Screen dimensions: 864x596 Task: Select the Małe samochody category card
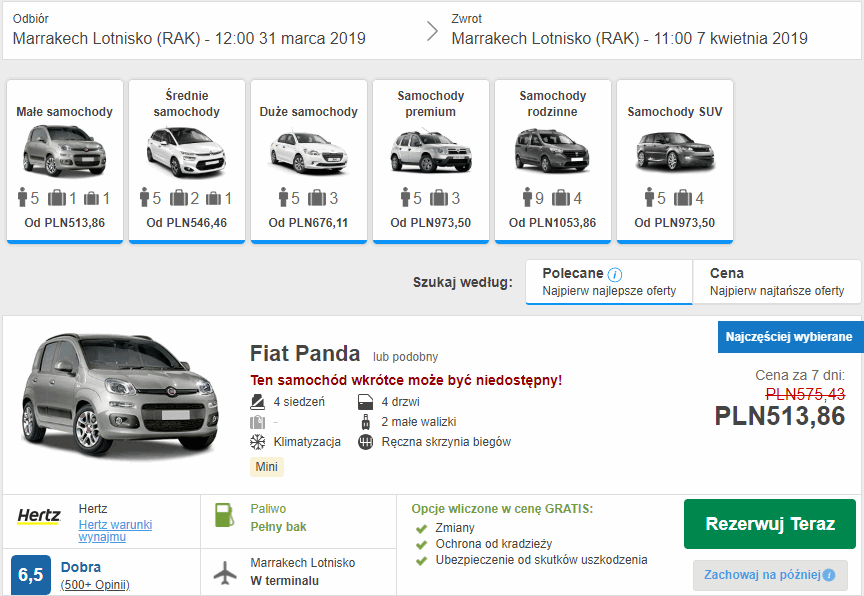tap(64, 161)
